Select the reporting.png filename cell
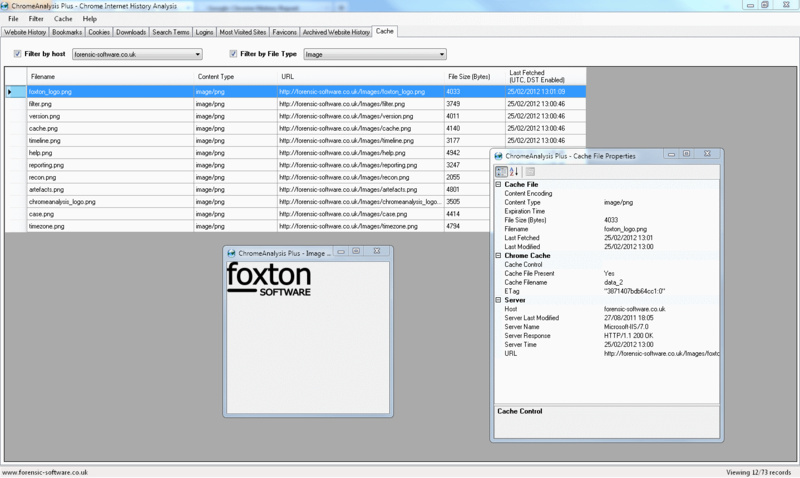800x478 pixels. [x=110, y=165]
